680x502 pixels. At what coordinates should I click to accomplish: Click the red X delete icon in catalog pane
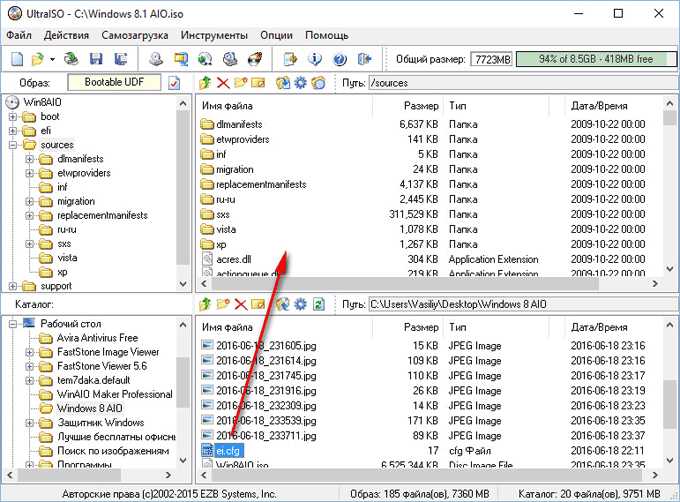241,304
